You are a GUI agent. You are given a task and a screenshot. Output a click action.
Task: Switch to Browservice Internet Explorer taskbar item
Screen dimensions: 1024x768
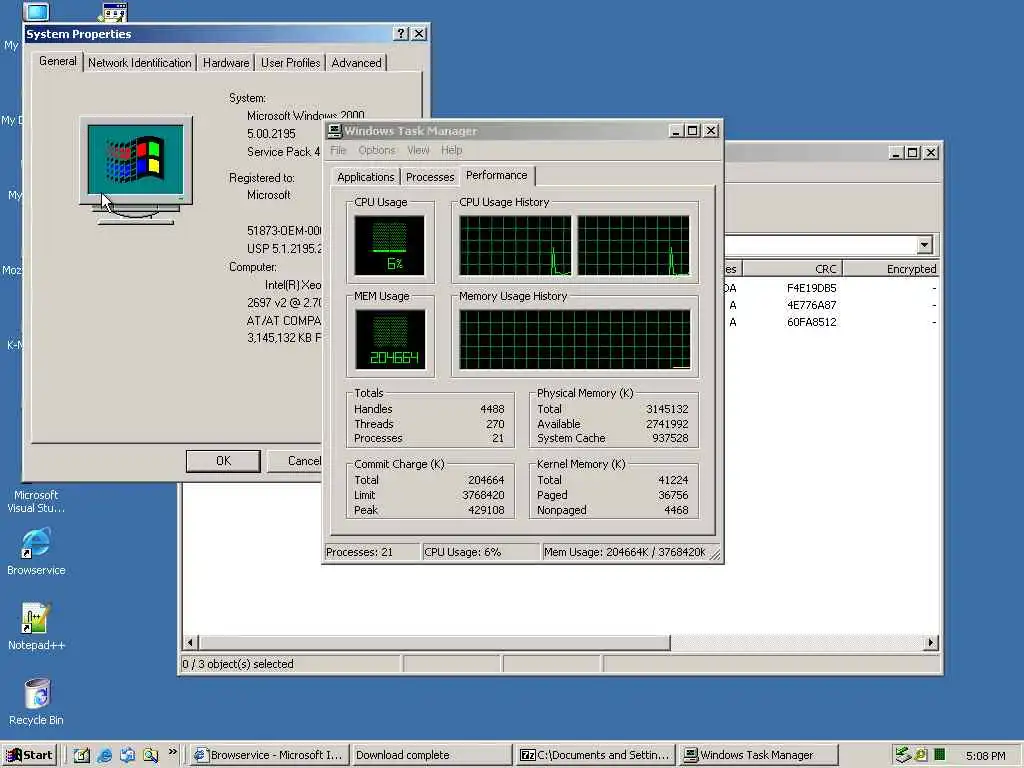tap(269, 755)
